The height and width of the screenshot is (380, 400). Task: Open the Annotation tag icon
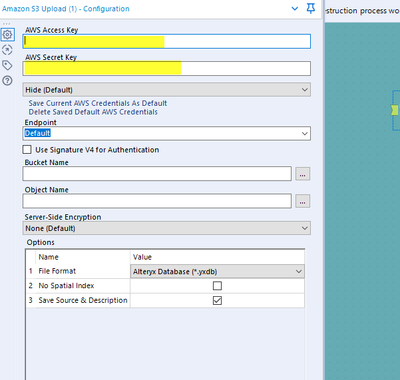[x=7, y=65]
